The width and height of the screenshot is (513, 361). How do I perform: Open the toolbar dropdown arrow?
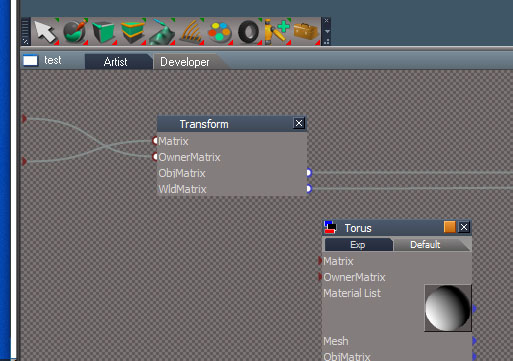tap(327, 31)
